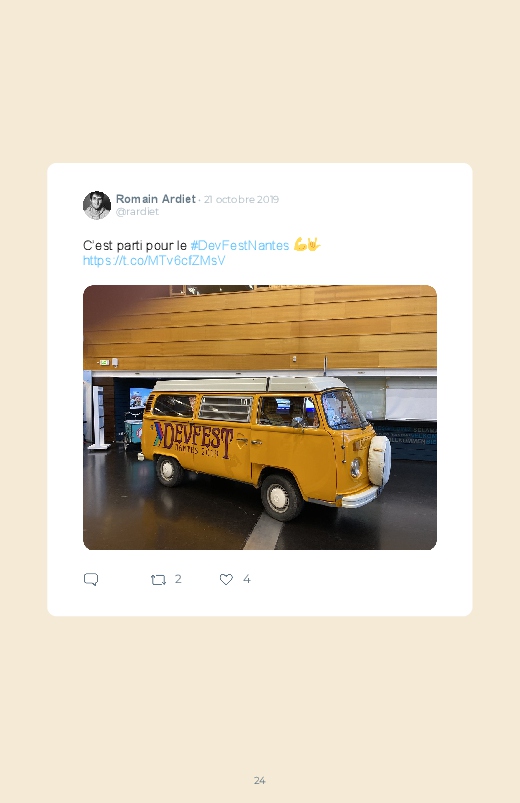Click the green exit sign in photo

pyautogui.click(x=104, y=363)
